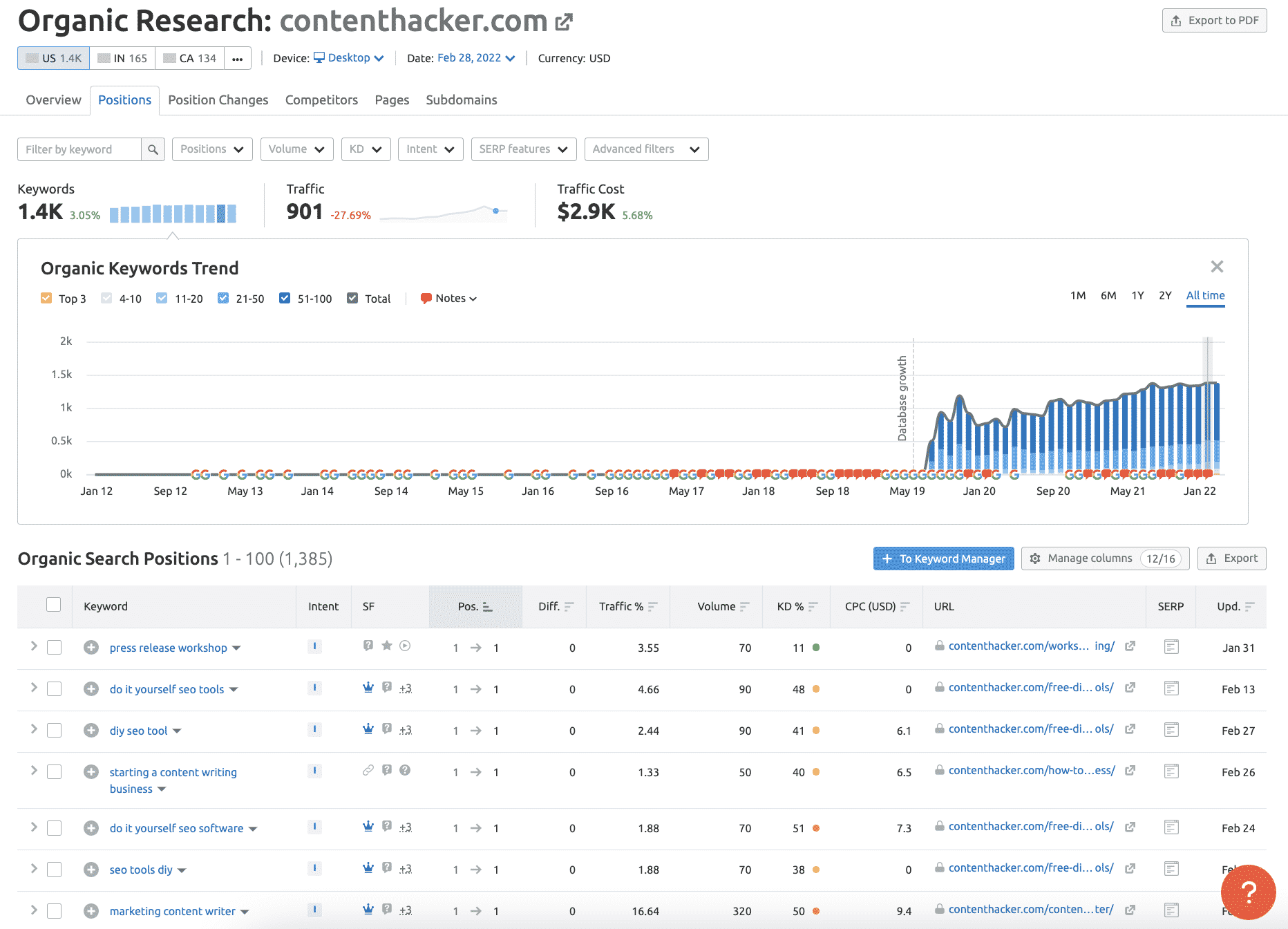Click the Database growth marker on chart
1288x929 pixels.
click(x=902, y=398)
